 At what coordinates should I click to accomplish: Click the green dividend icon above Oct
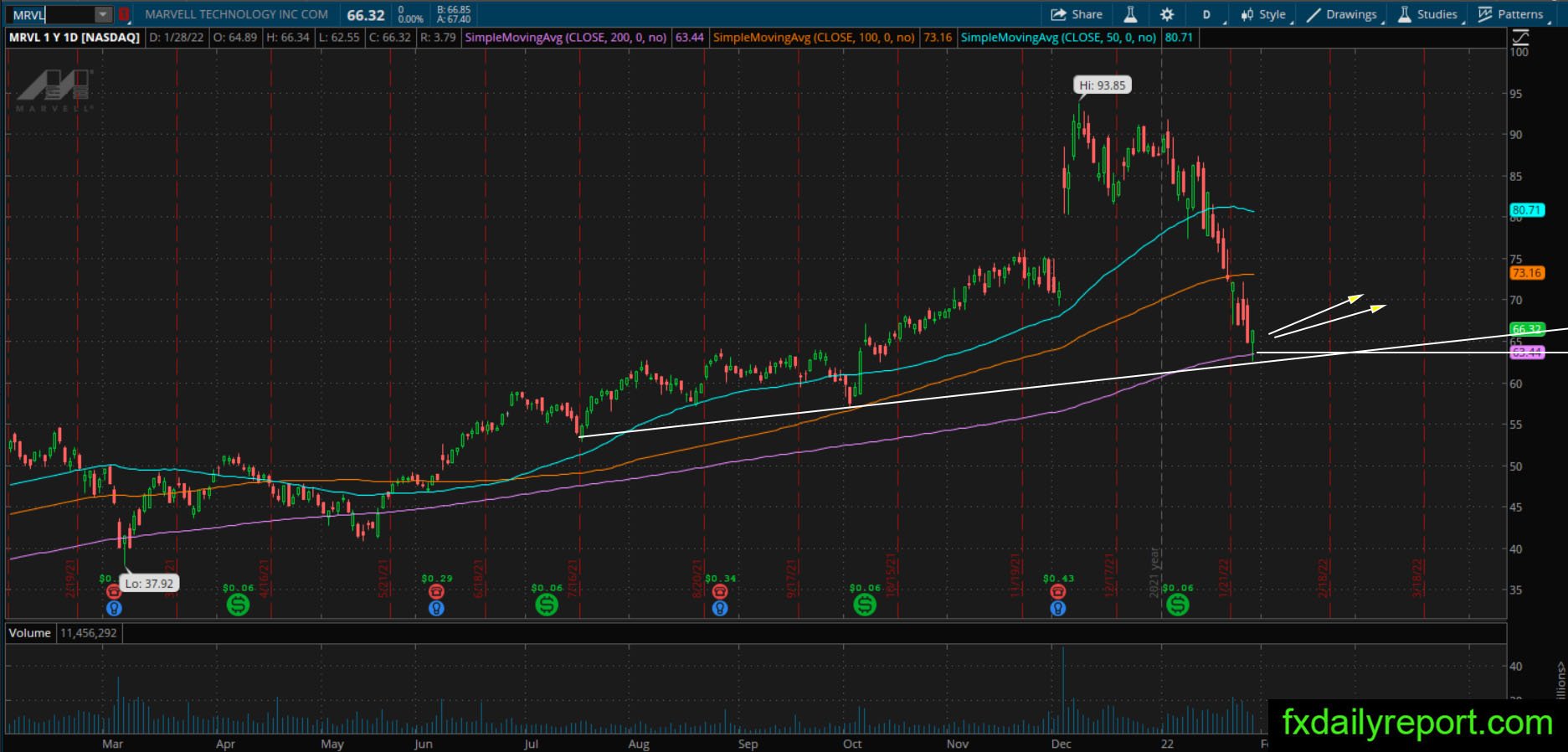pyautogui.click(x=865, y=604)
